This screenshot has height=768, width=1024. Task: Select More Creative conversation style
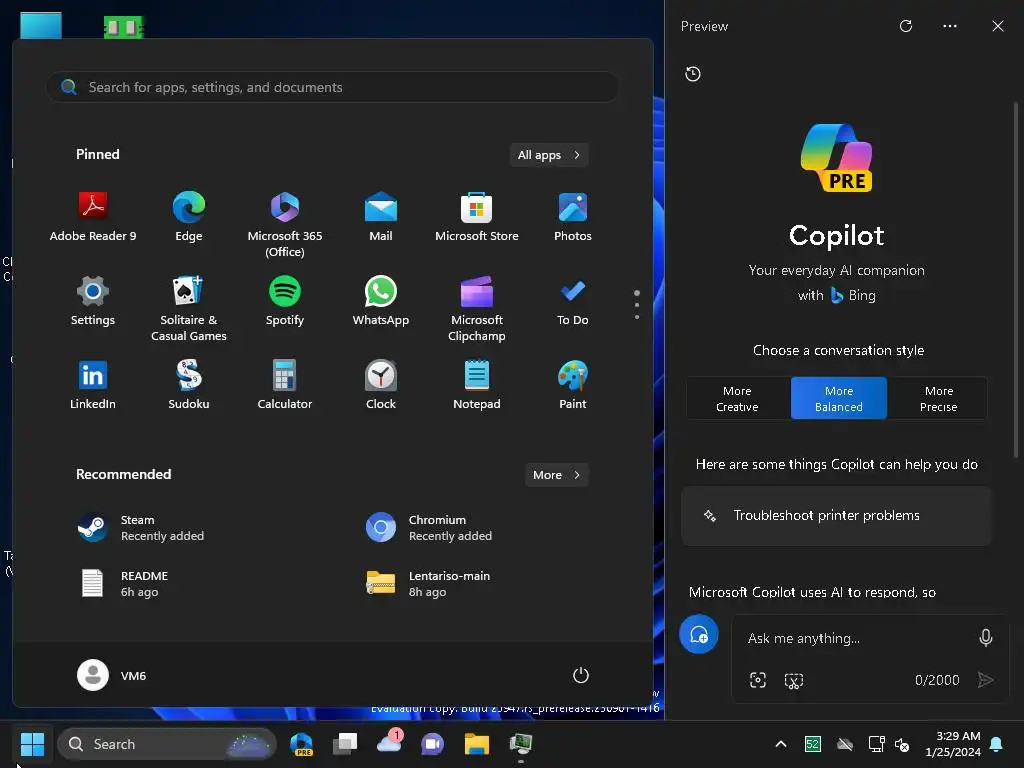737,398
